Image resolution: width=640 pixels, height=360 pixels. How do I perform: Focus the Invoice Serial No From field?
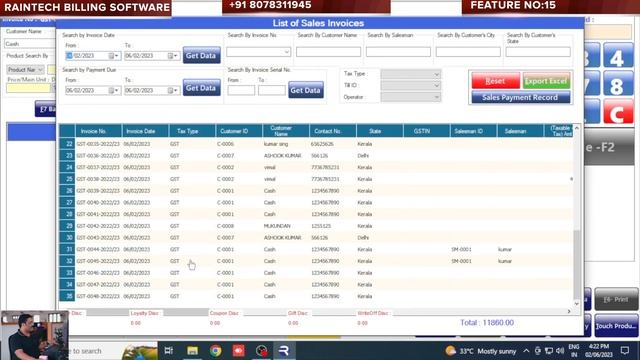tap(241, 90)
